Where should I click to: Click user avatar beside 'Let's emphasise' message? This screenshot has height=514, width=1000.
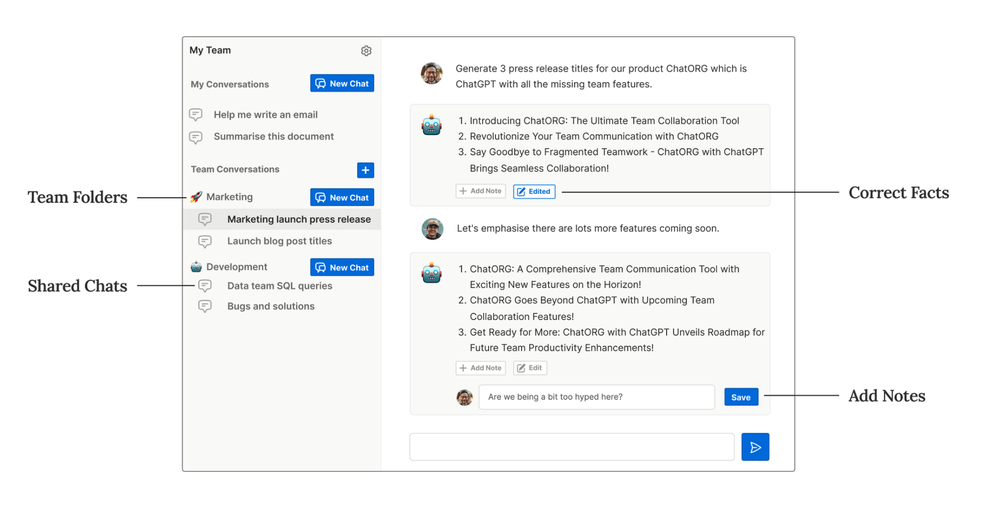pyautogui.click(x=432, y=228)
